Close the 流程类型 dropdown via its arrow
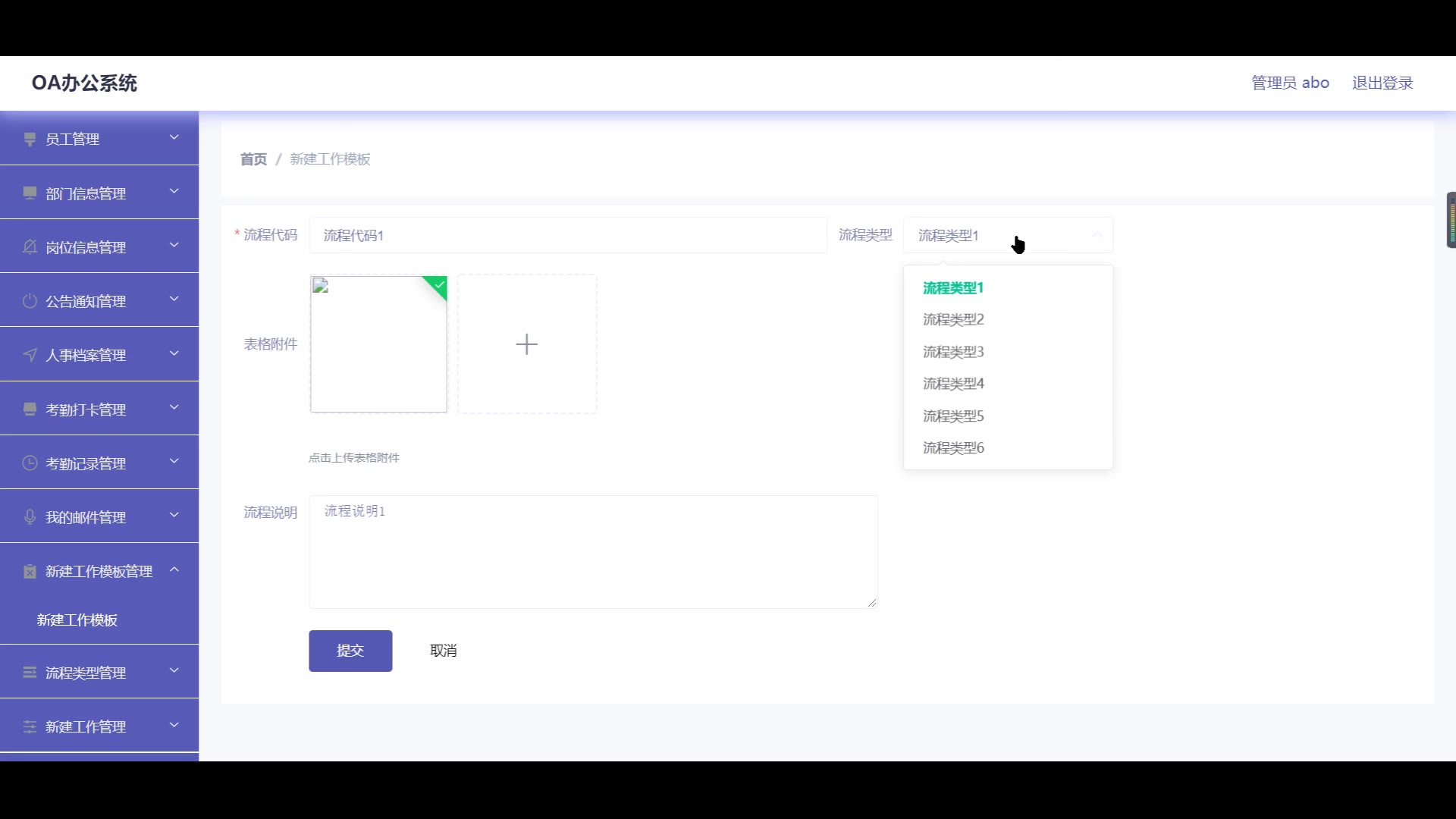The image size is (1456, 819). [1097, 235]
